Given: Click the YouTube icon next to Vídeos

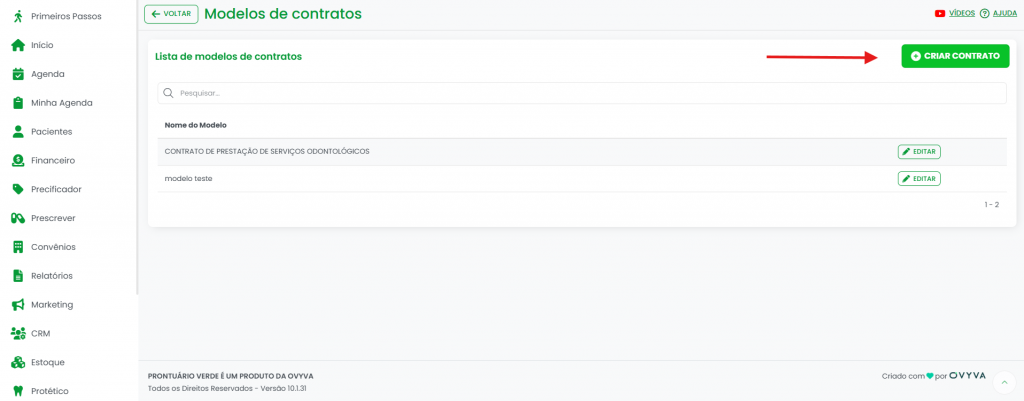Looking at the screenshot, I should click(940, 14).
